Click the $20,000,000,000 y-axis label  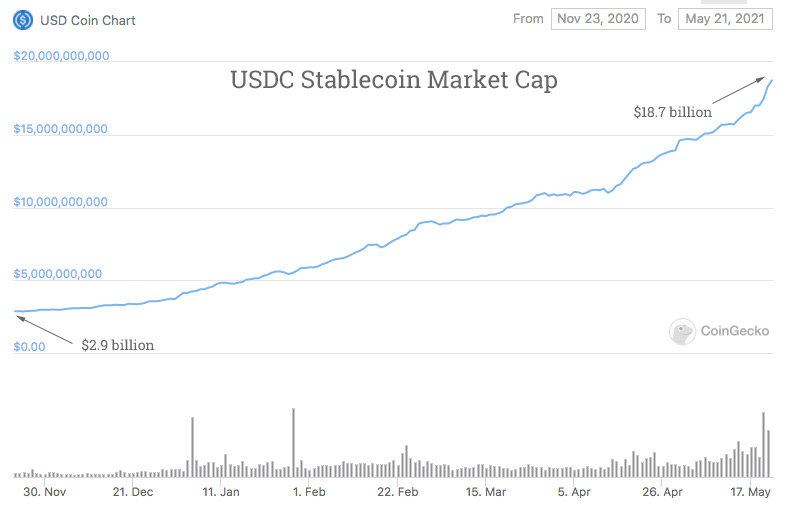click(x=61, y=56)
